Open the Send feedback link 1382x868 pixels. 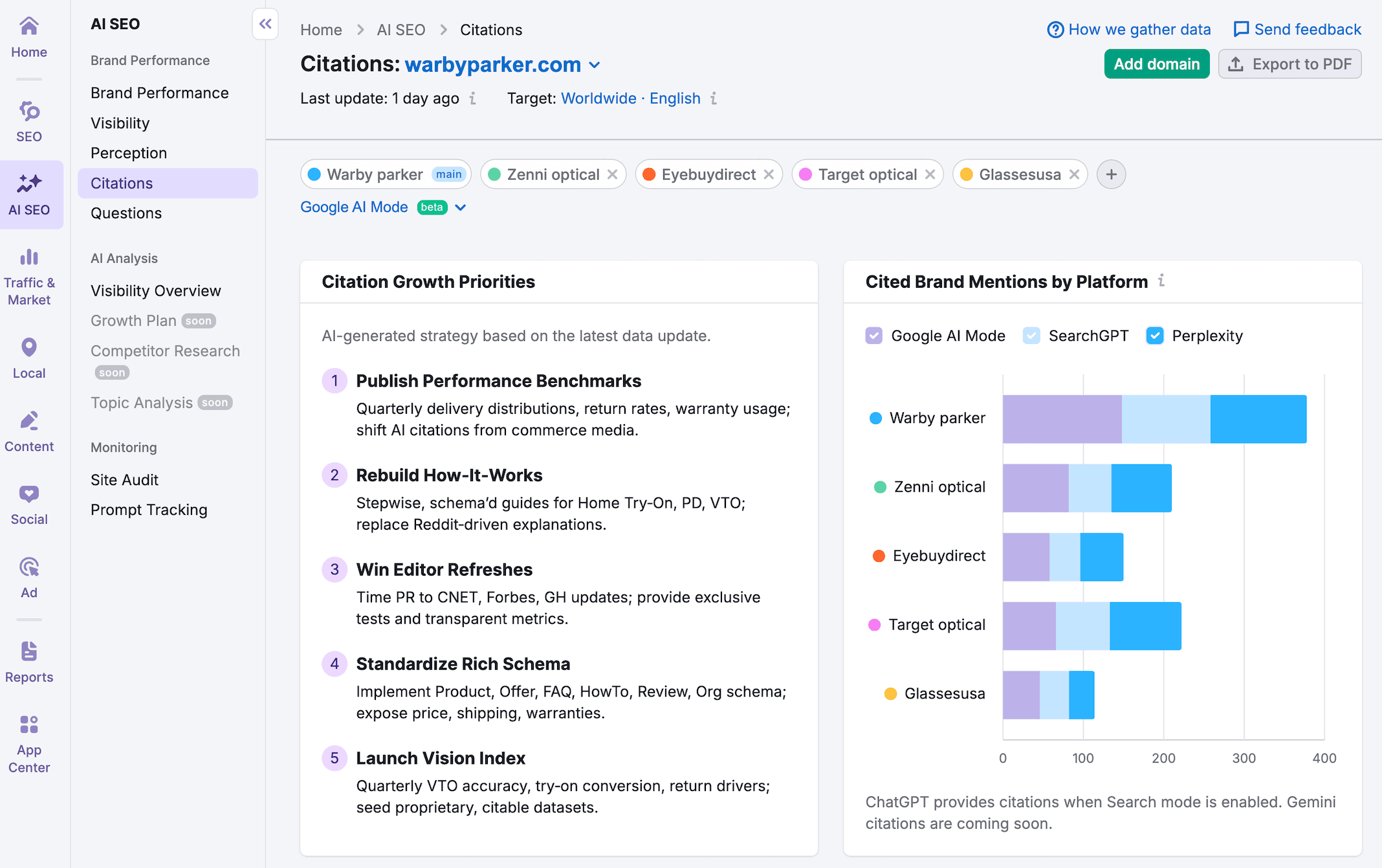pos(1308,30)
